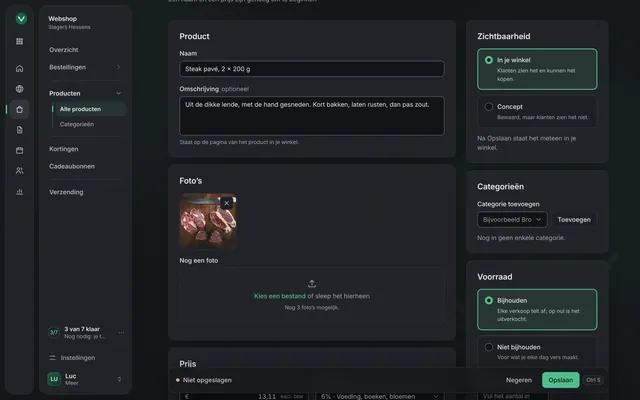Open the calendar icon in rail
This screenshot has width=640, height=400.
point(19,150)
